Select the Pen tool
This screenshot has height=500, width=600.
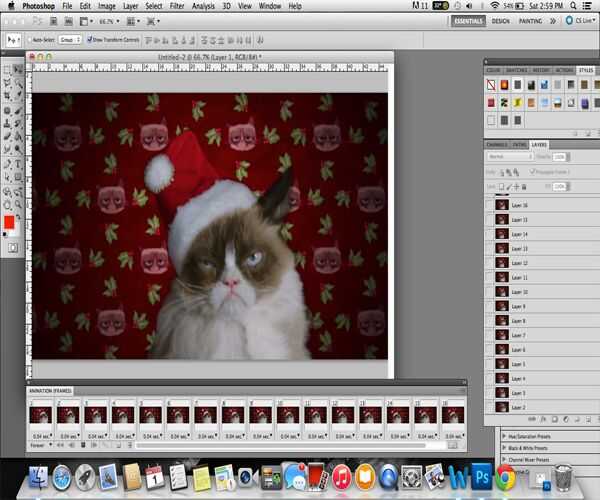click(7, 164)
